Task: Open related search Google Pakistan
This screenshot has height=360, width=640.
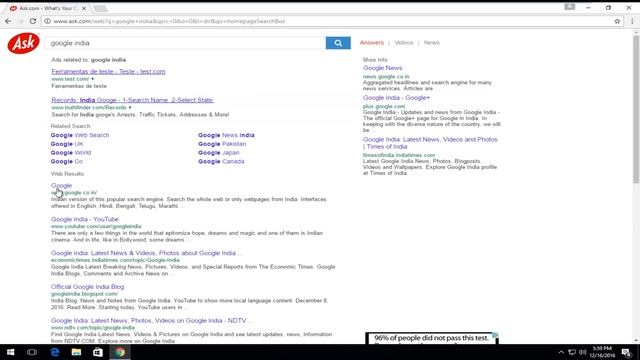Action: pos(222,144)
